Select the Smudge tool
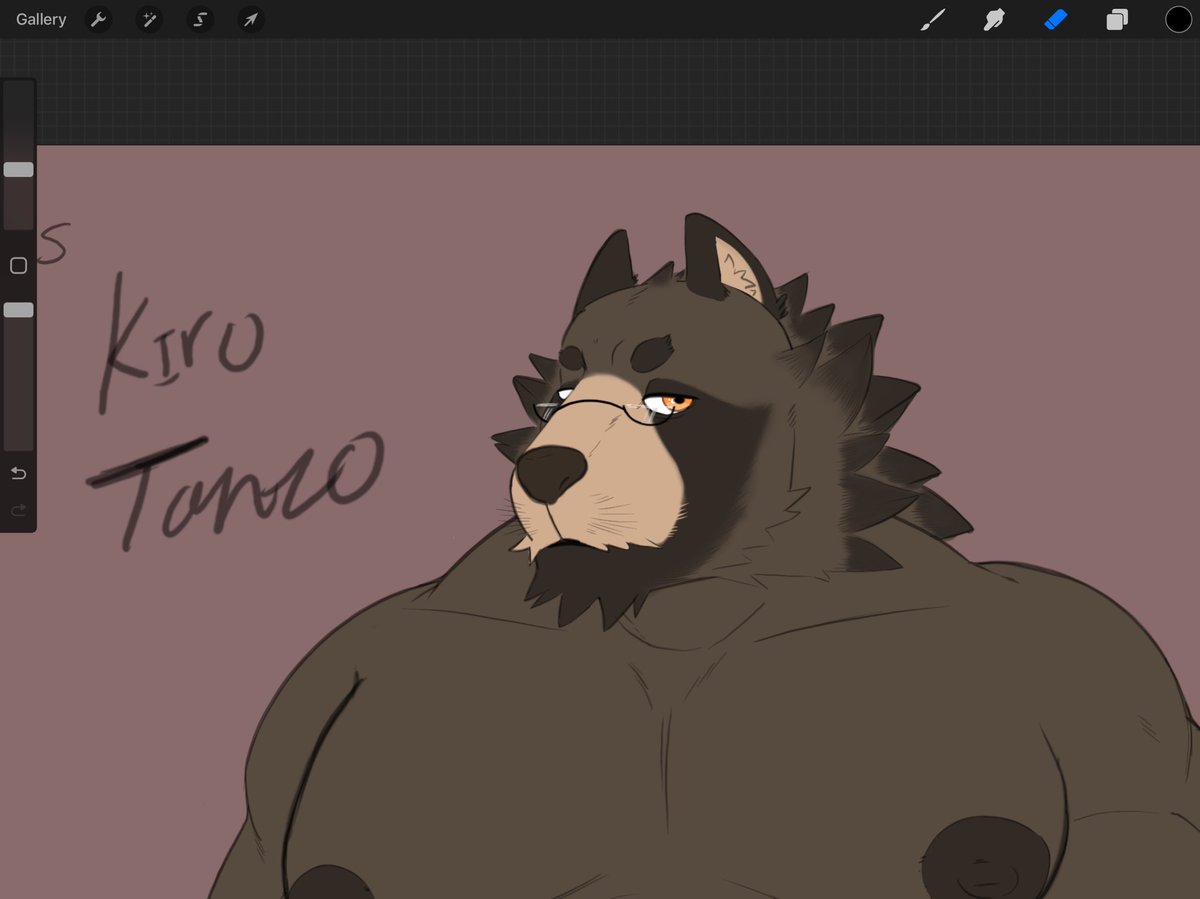Viewport: 1200px width, 899px height. pyautogui.click(x=994, y=19)
